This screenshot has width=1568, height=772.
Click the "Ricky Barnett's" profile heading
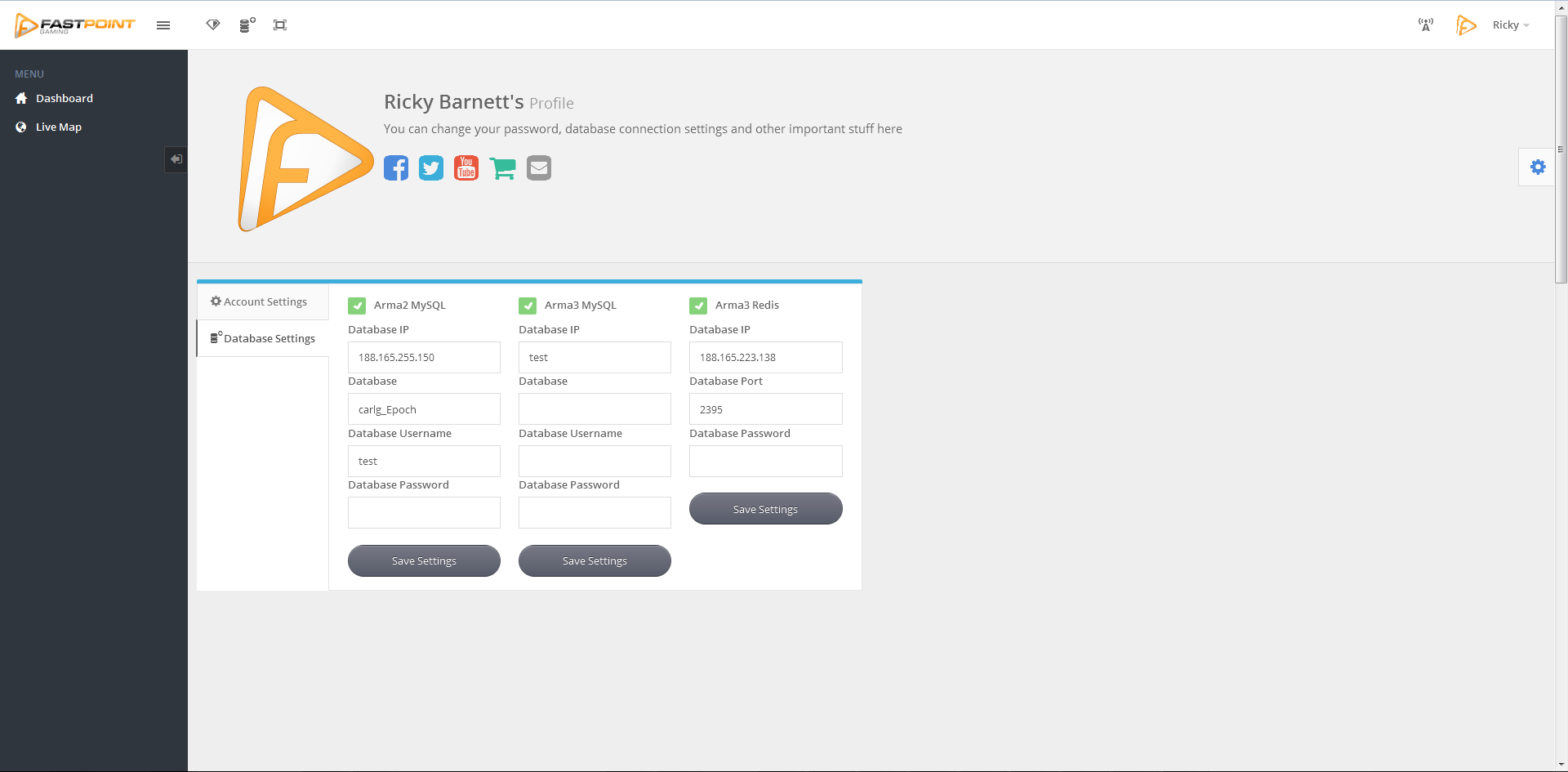tap(454, 102)
